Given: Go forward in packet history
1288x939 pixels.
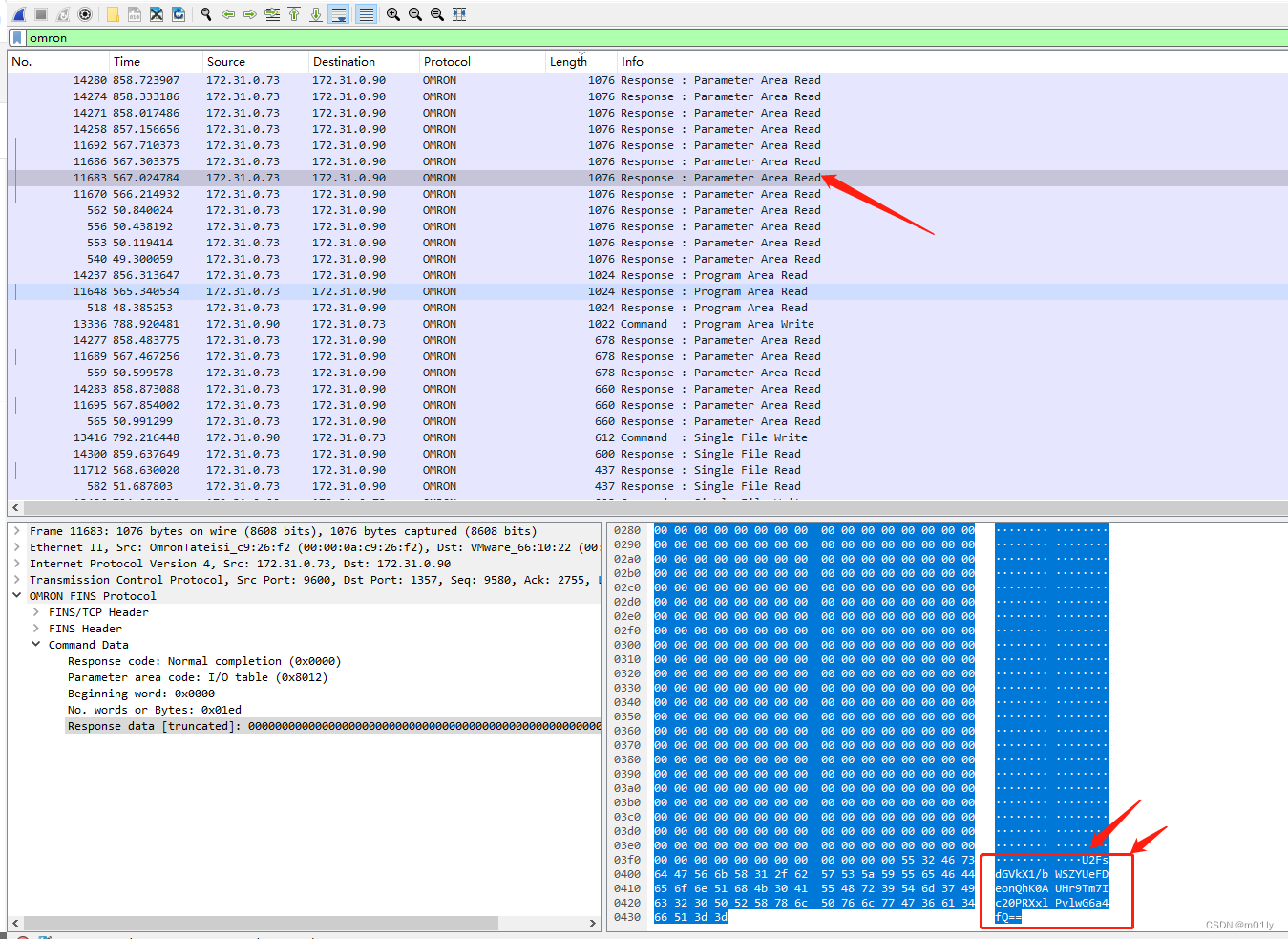Looking at the screenshot, I should click(x=250, y=14).
